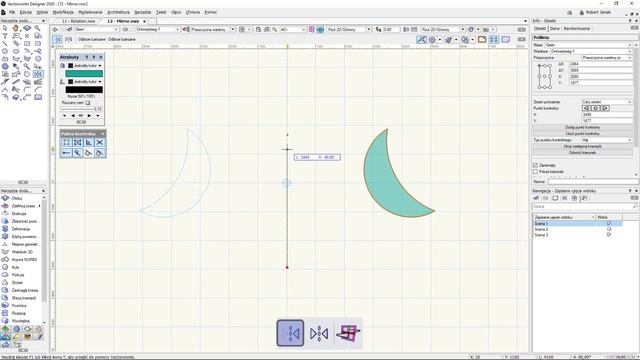
Task: Select the Text tool
Action: pos(5,36)
